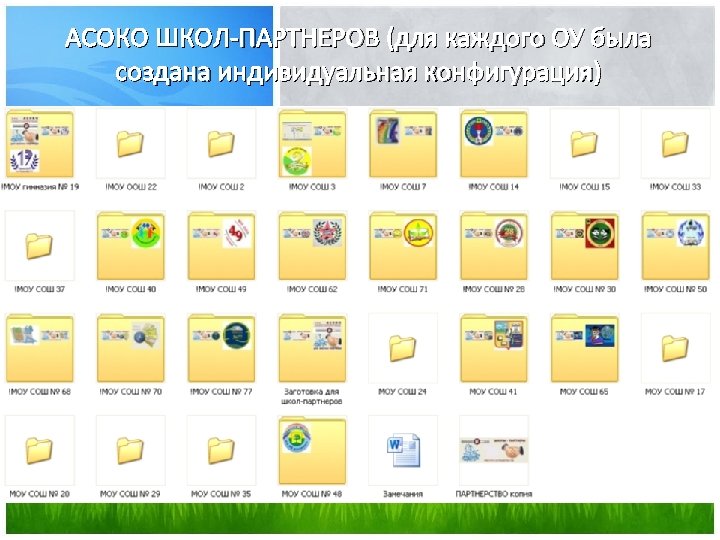Open the МОУ СОШ 3 folder
The width and height of the screenshot is (720, 540).
[312, 144]
